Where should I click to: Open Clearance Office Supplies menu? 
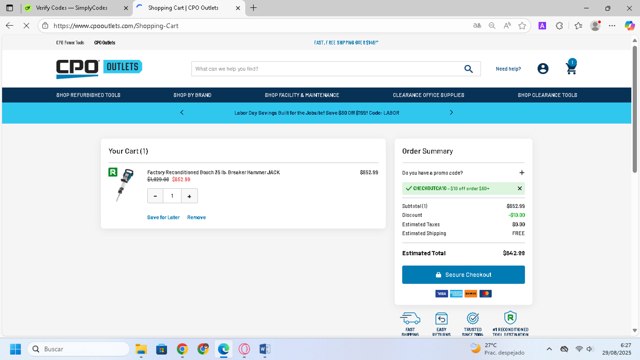(x=429, y=95)
